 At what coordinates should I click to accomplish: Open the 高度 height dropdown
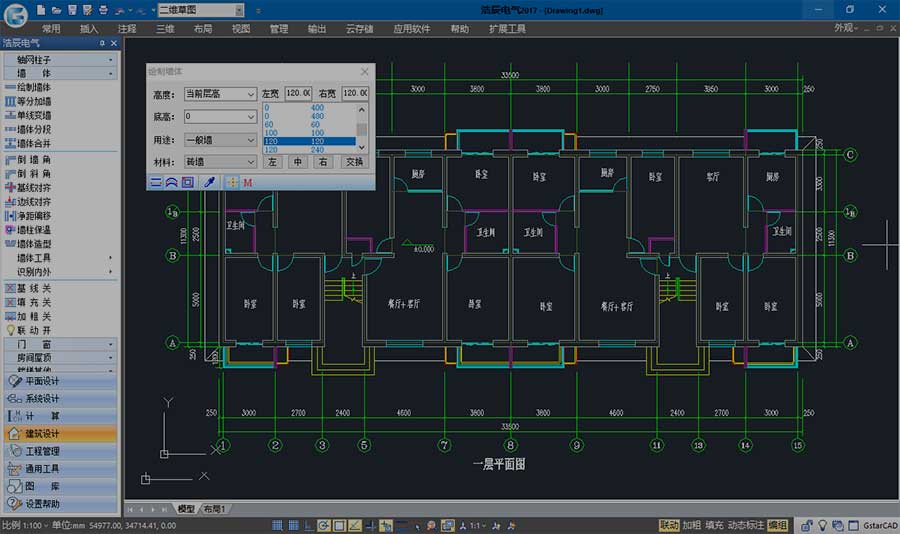click(x=220, y=94)
